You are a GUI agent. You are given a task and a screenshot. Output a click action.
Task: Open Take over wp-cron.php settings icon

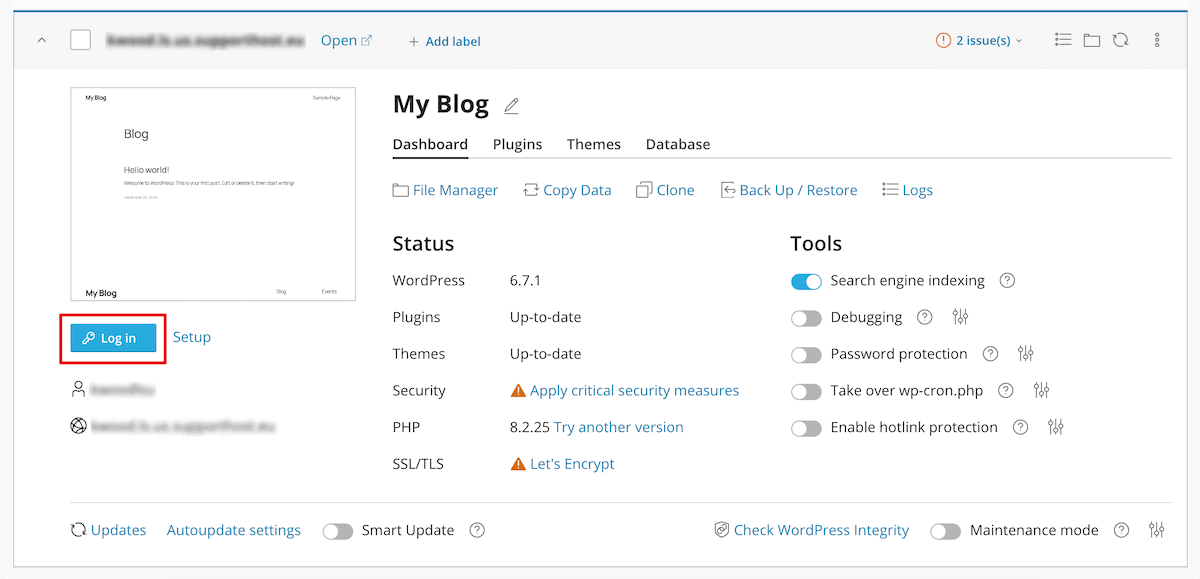pos(1041,391)
